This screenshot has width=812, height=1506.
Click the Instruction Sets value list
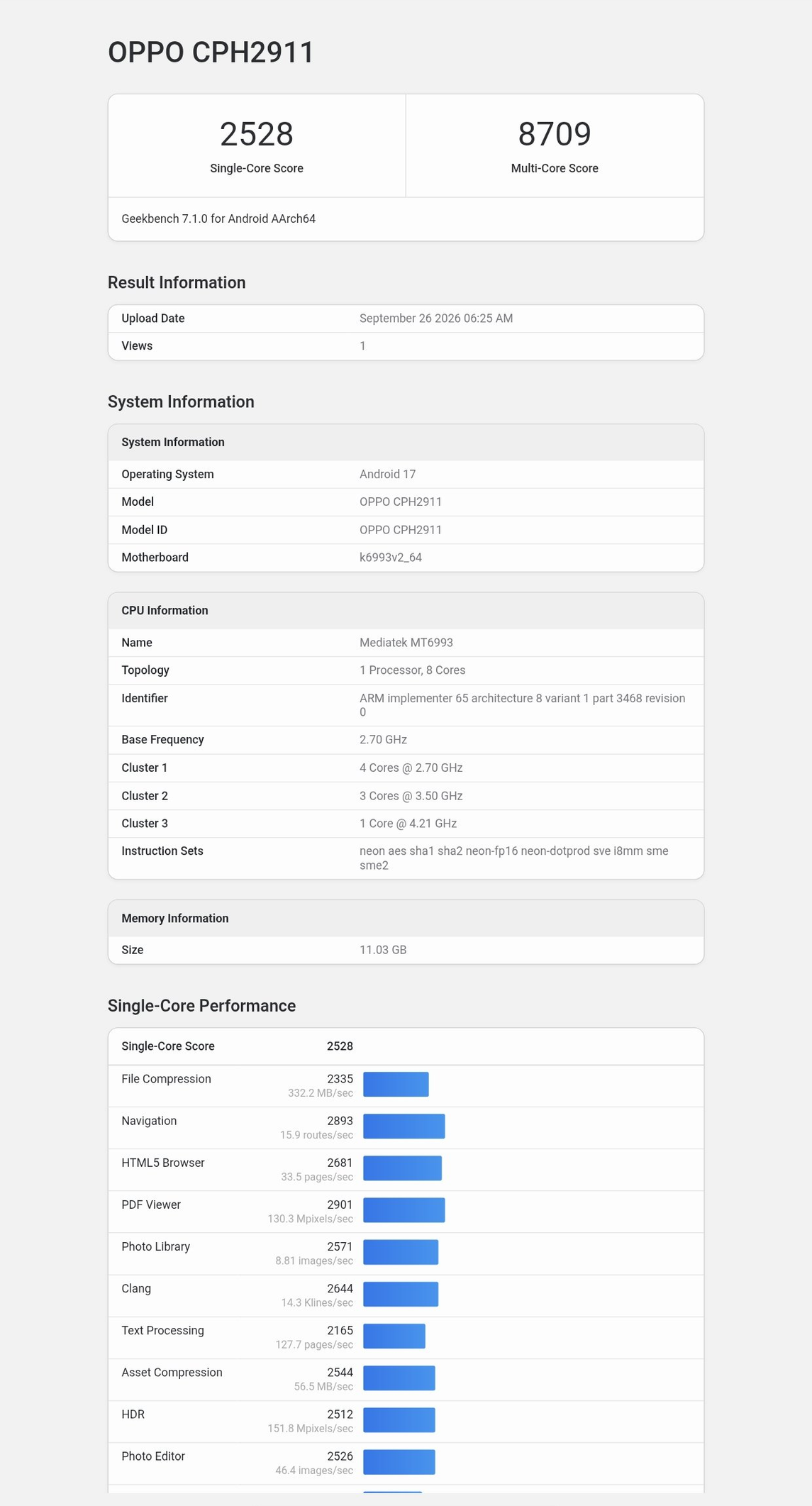point(514,858)
